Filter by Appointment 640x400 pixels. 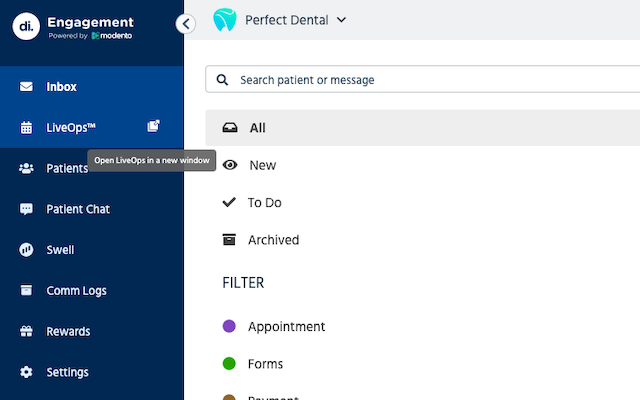[287, 327]
